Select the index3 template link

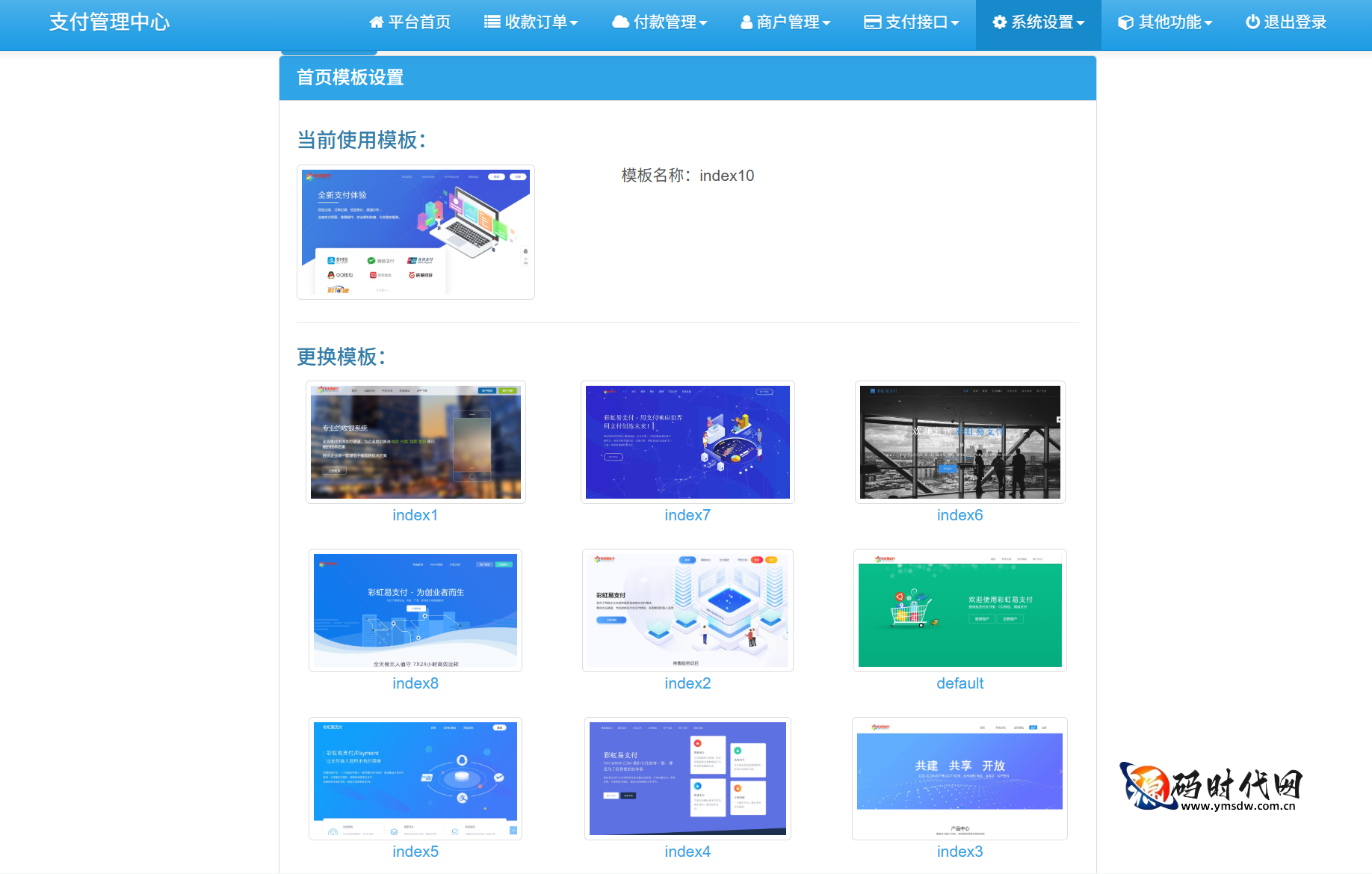960,851
